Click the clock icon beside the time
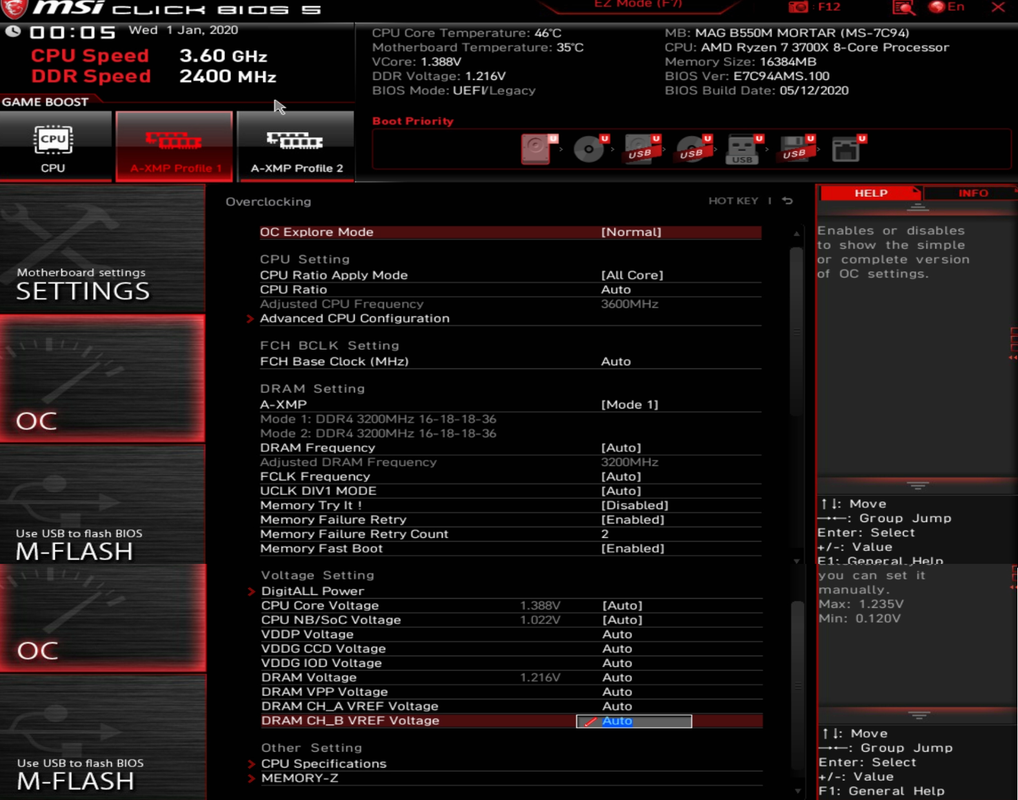The image size is (1018, 800). point(12,31)
